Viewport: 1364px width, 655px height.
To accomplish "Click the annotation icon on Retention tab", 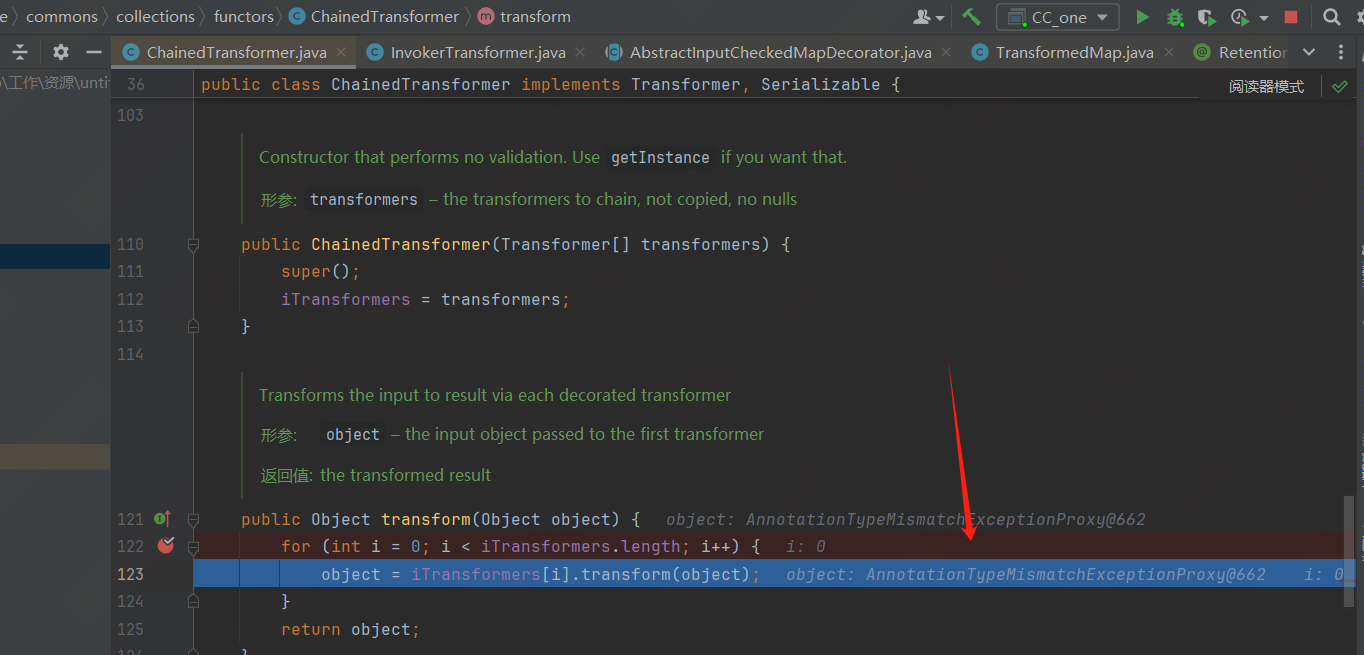I will point(1202,52).
